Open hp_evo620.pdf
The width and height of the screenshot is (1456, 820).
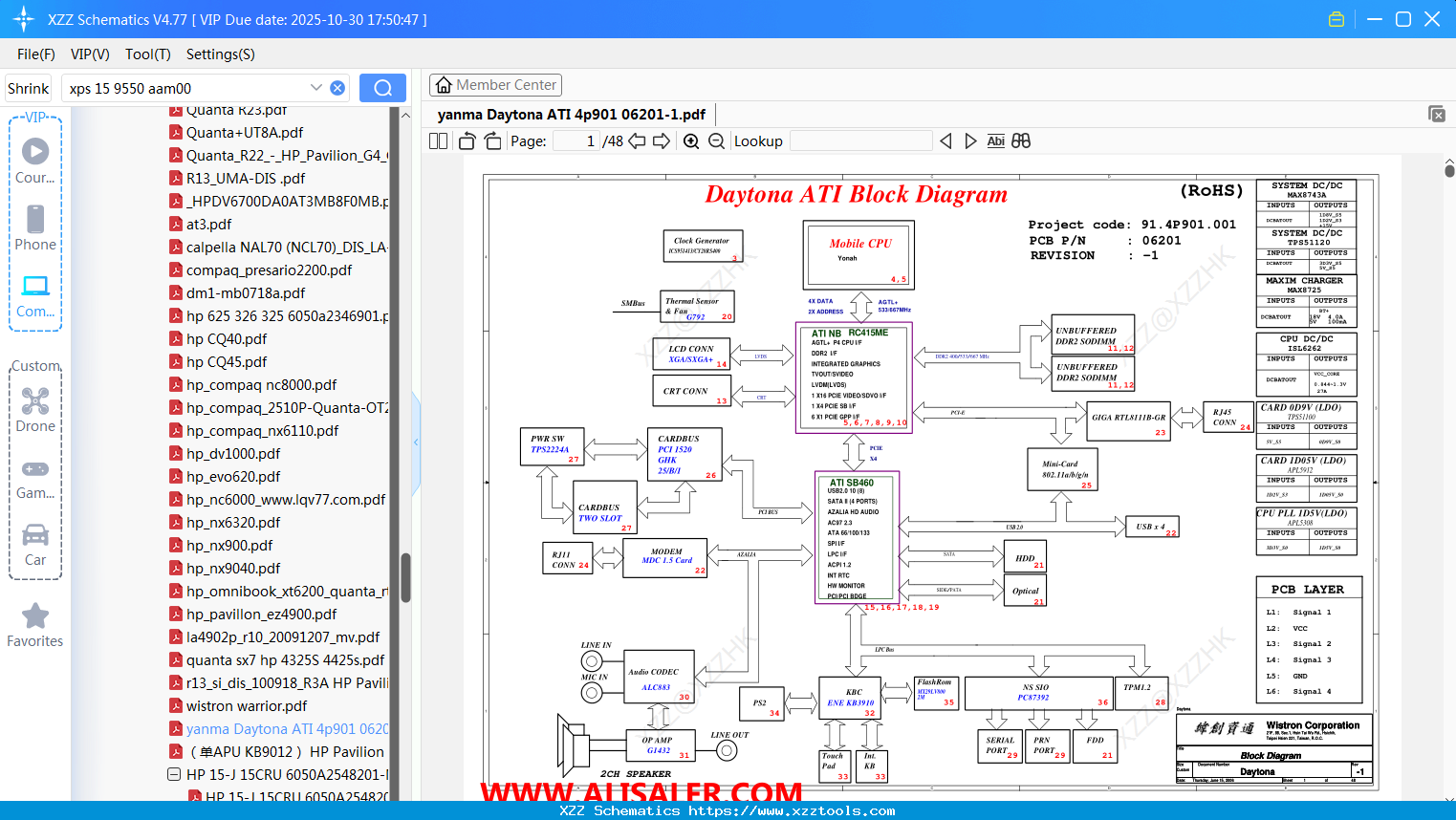click(233, 477)
